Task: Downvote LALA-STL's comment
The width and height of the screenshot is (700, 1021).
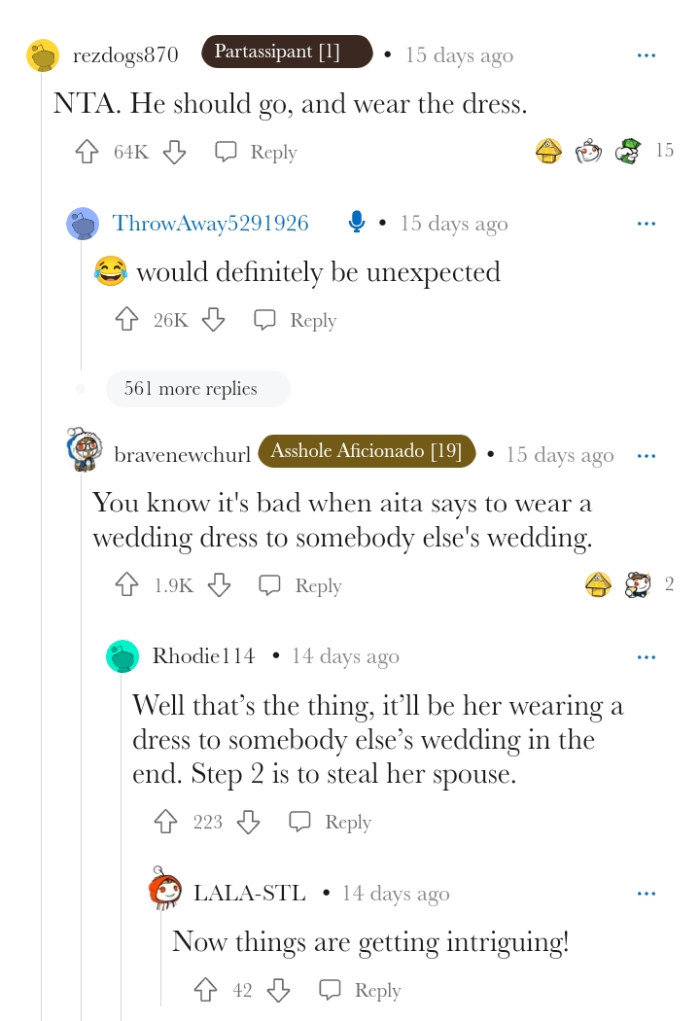Action: click(x=279, y=990)
